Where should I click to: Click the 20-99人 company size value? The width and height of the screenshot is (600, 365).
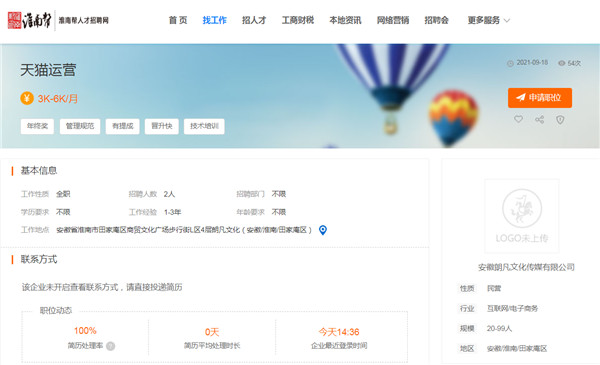[499, 328]
